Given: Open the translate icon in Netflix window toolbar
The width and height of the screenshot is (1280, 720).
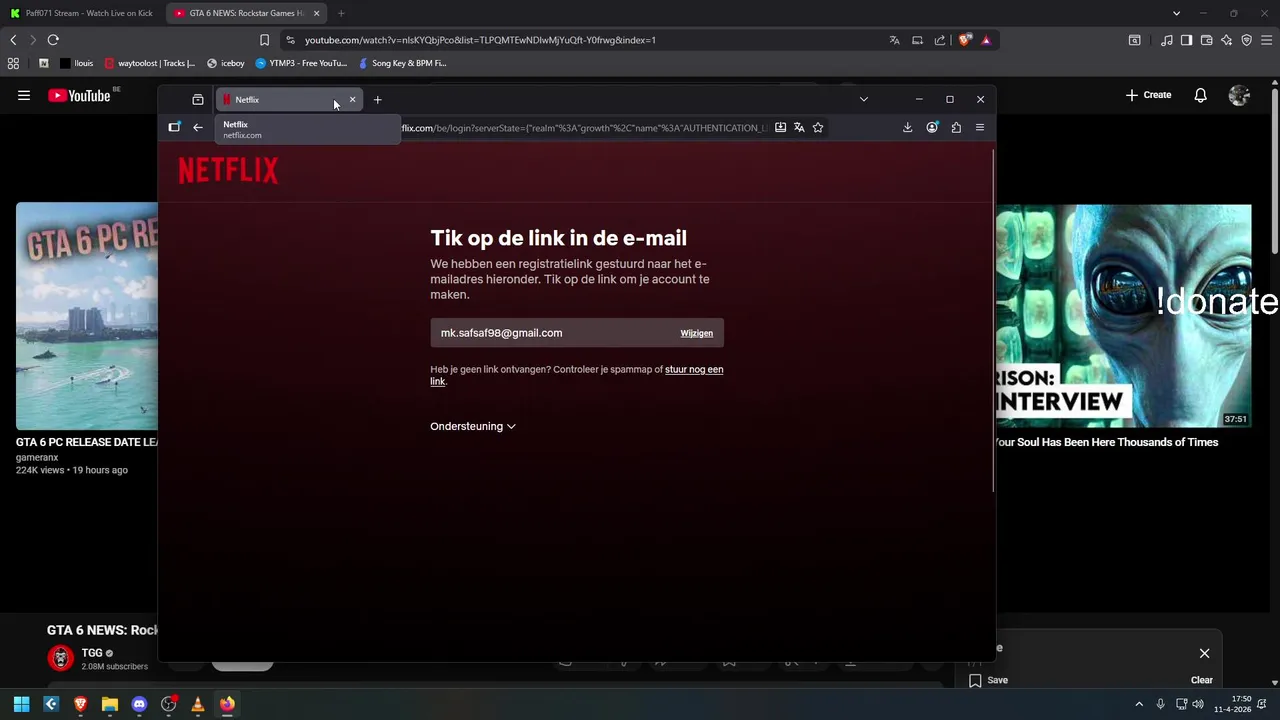Looking at the screenshot, I should coord(799,127).
